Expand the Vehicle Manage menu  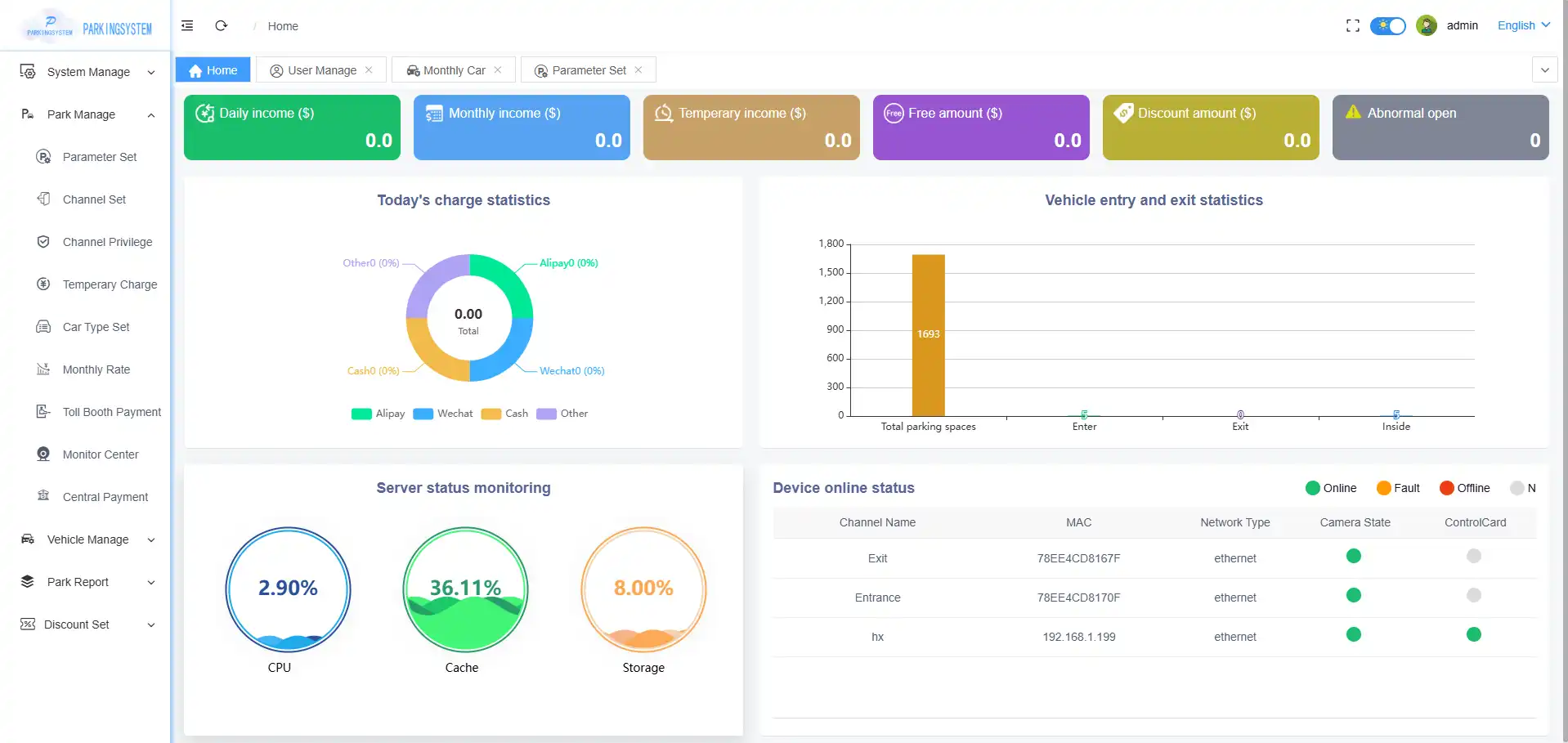coord(87,539)
